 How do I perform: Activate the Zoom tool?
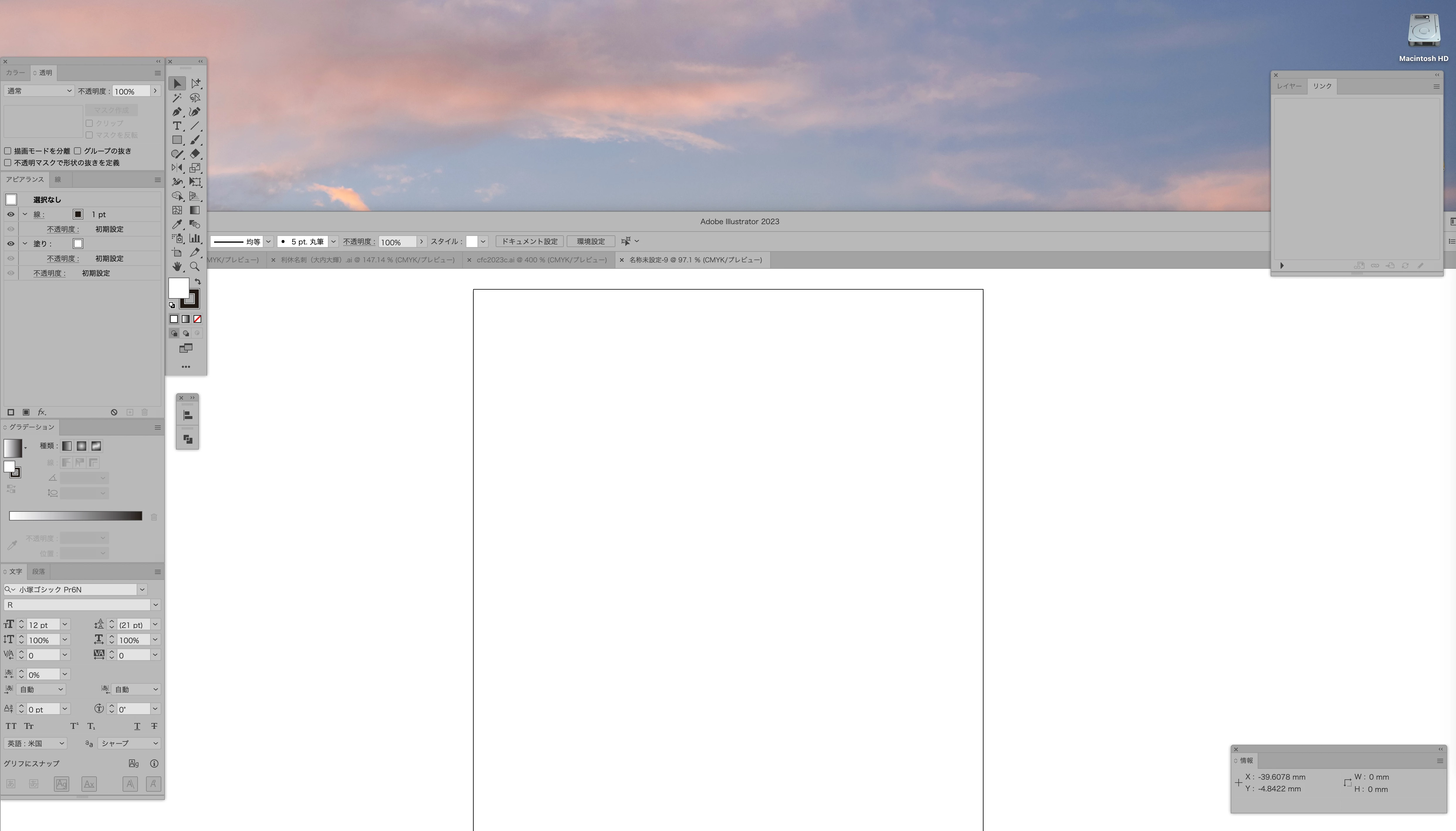[x=194, y=266]
